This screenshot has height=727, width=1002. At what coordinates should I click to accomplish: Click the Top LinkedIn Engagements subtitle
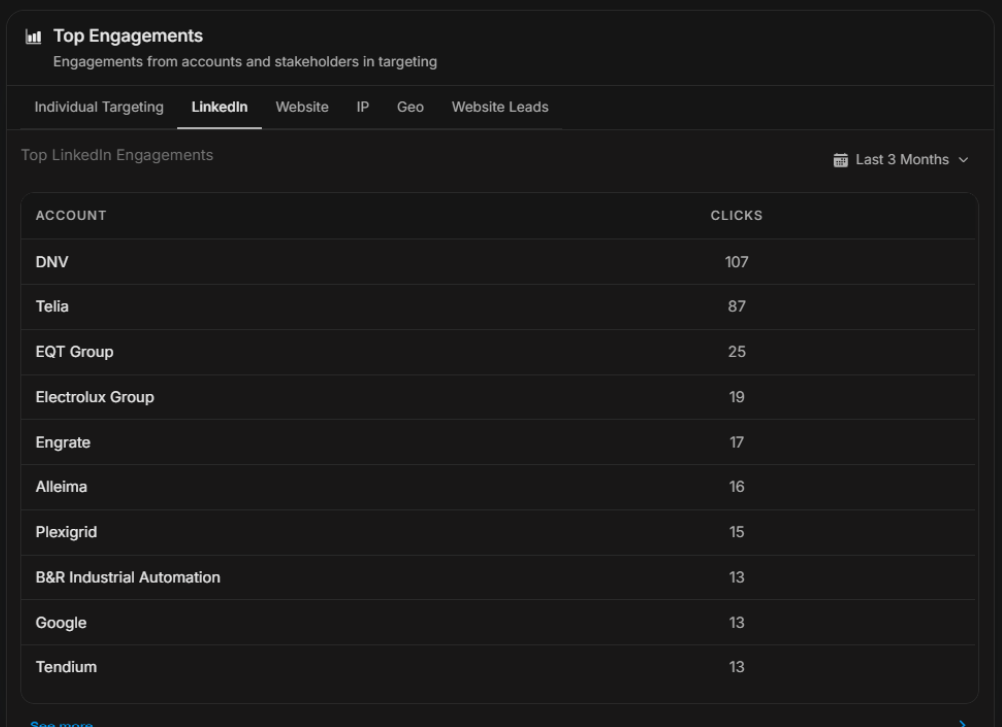coord(117,155)
